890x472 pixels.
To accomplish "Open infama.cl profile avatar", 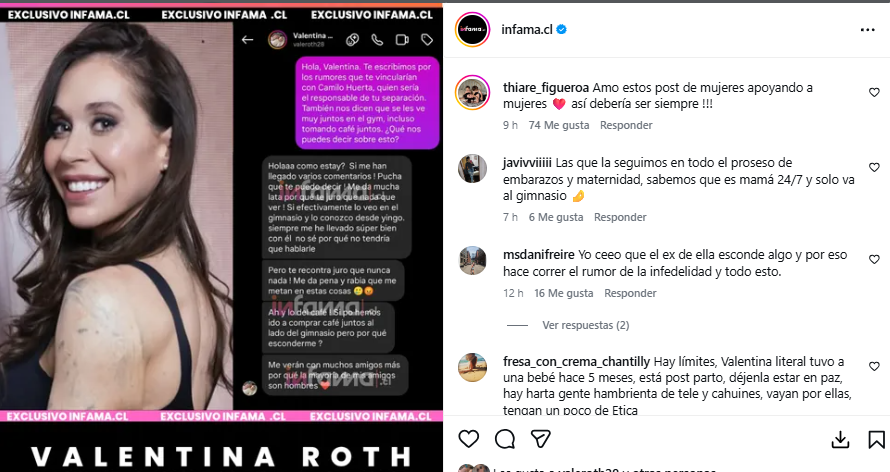I will point(472,30).
